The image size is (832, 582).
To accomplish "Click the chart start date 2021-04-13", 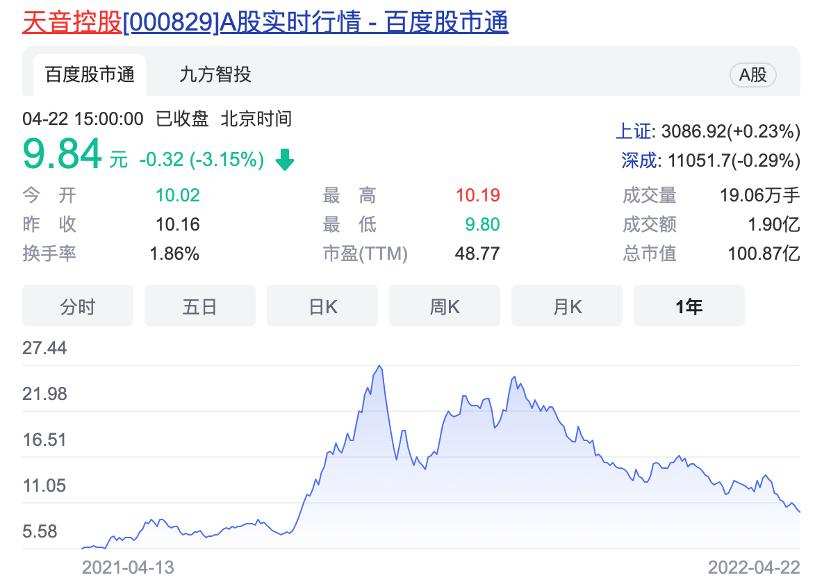I will pyautogui.click(x=128, y=568).
